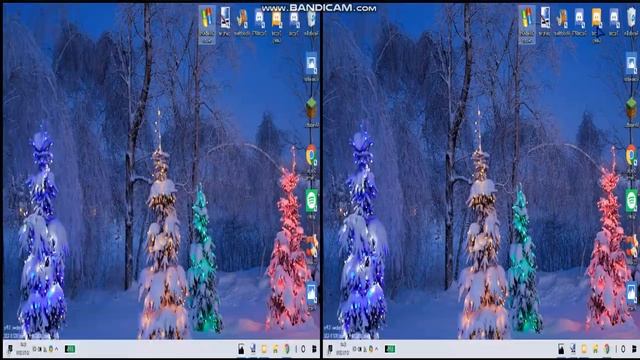Screen dimensions: 640x360
Task: Select orange folder-like shortcut on left desktop copy
Action: coord(276,19)
